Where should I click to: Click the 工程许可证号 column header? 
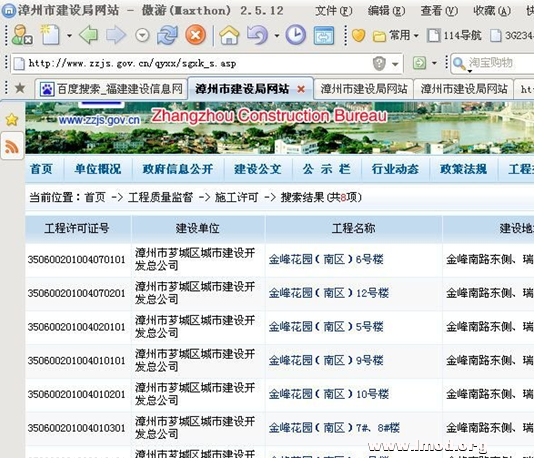pos(77,228)
